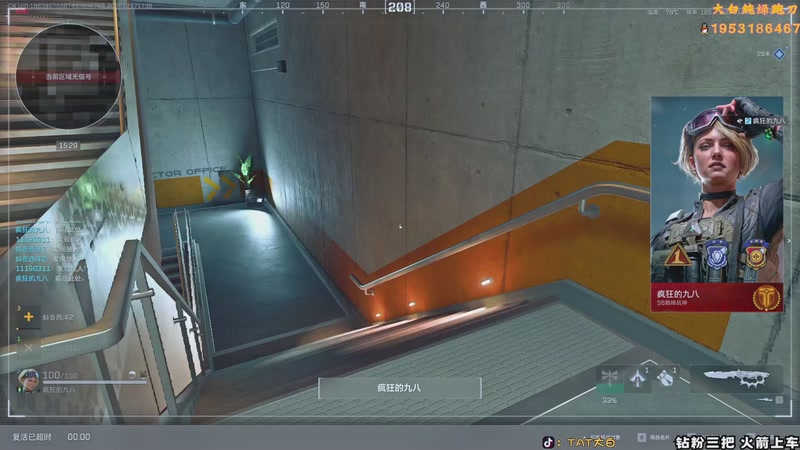Click the 当前区域无信号 red banner

tap(68, 77)
